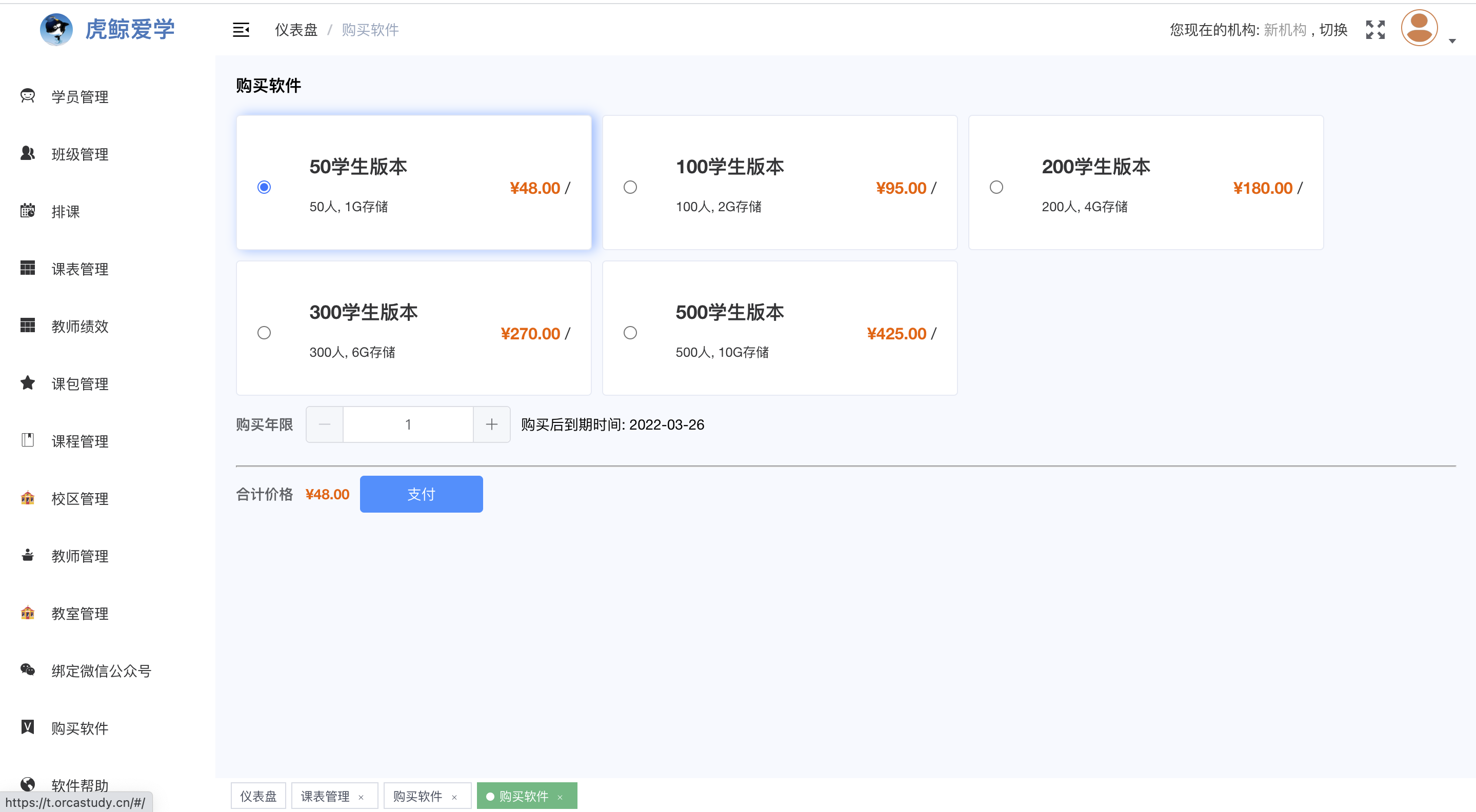Image resolution: width=1476 pixels, height=812 pixels.
Task: Click the 课表管理 grid icon
Action: click(28, 268)
